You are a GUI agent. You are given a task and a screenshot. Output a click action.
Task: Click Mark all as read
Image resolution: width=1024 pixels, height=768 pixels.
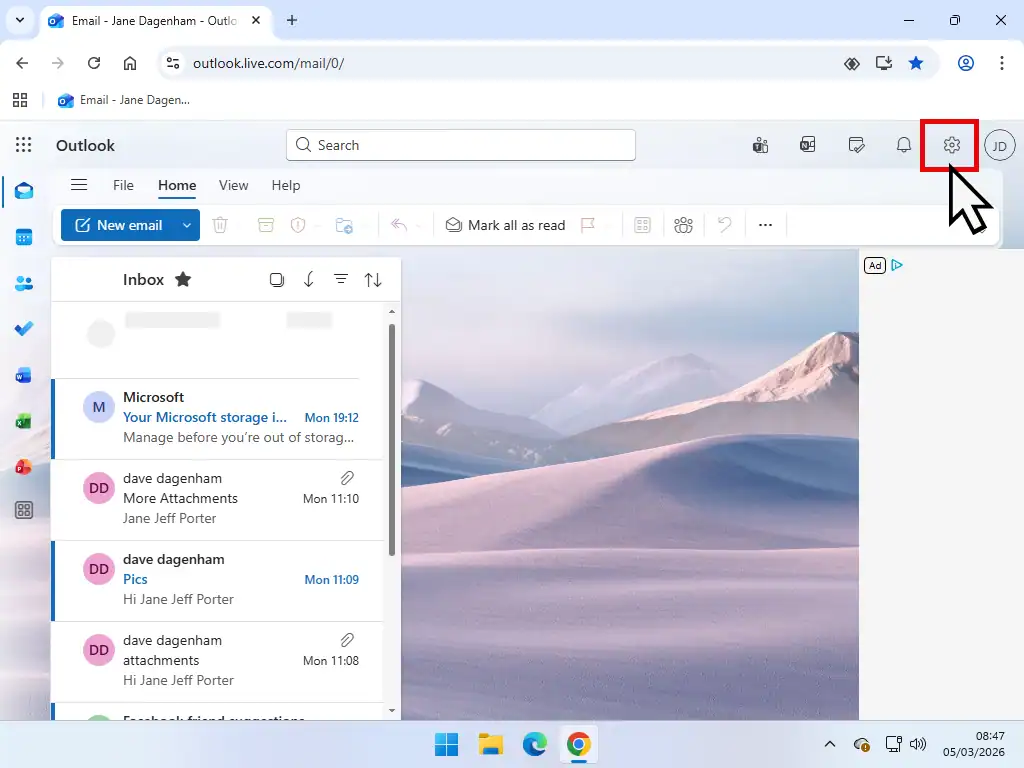click(505, 225)
